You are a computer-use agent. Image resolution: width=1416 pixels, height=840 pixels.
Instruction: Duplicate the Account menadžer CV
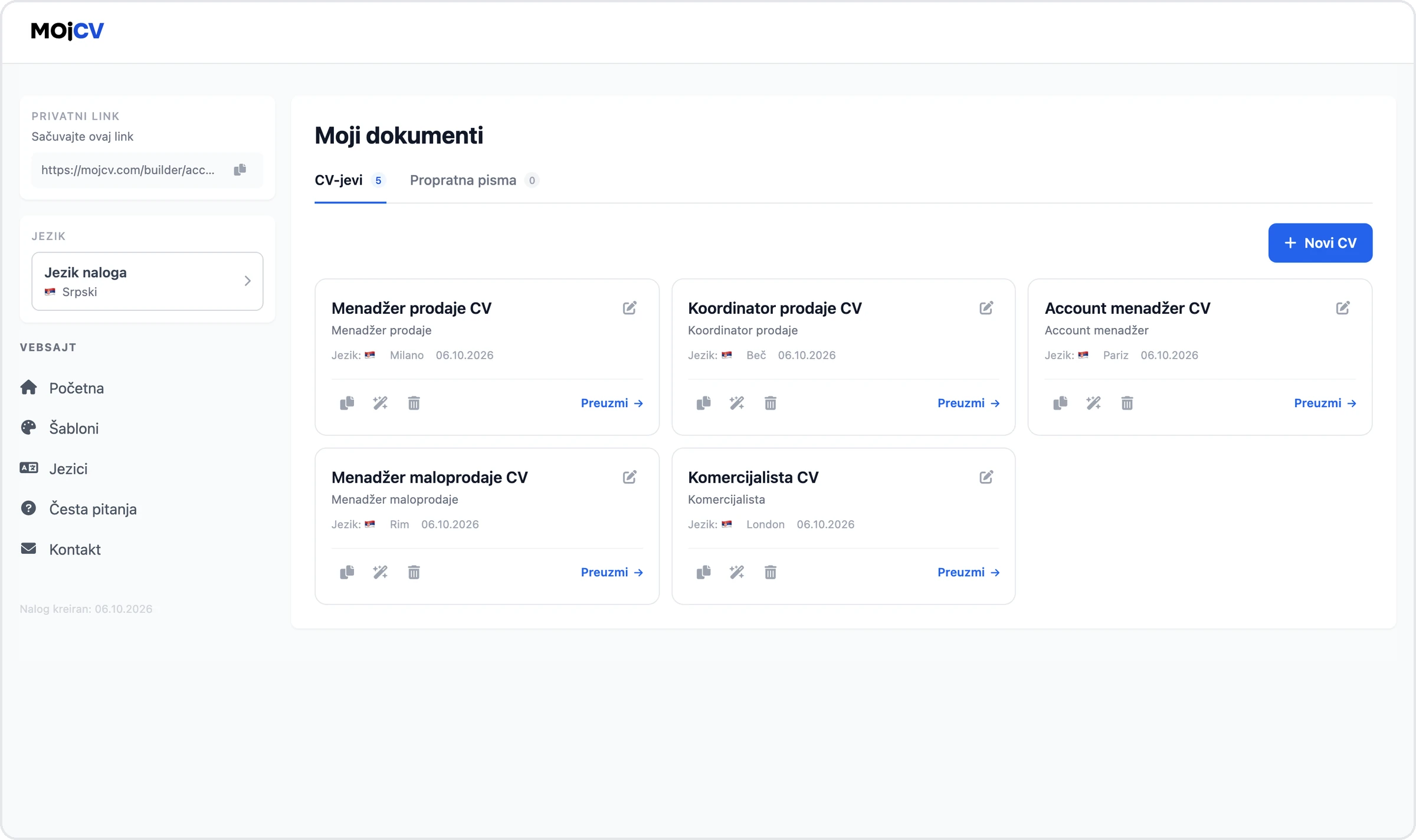click(x=1060, y=403)
